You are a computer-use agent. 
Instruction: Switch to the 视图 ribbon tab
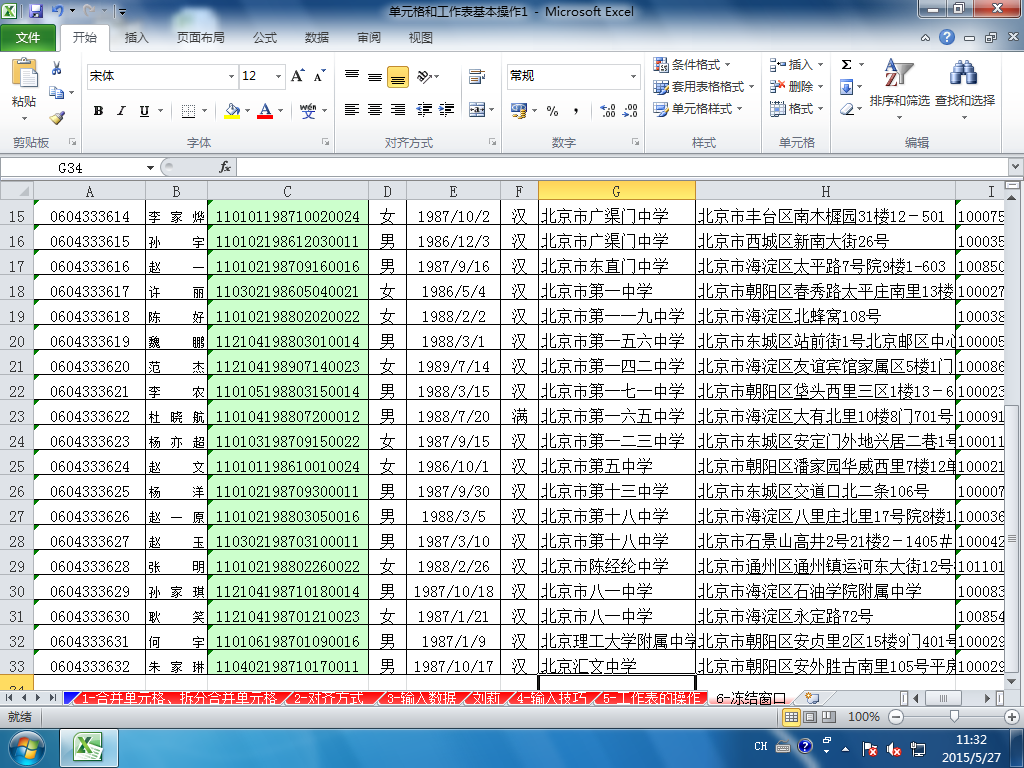click(421, 38)
